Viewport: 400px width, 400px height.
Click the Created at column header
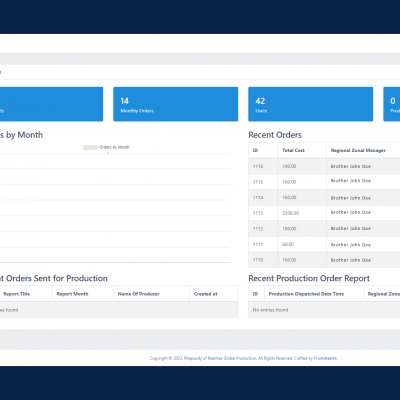[x=206, y=294]
